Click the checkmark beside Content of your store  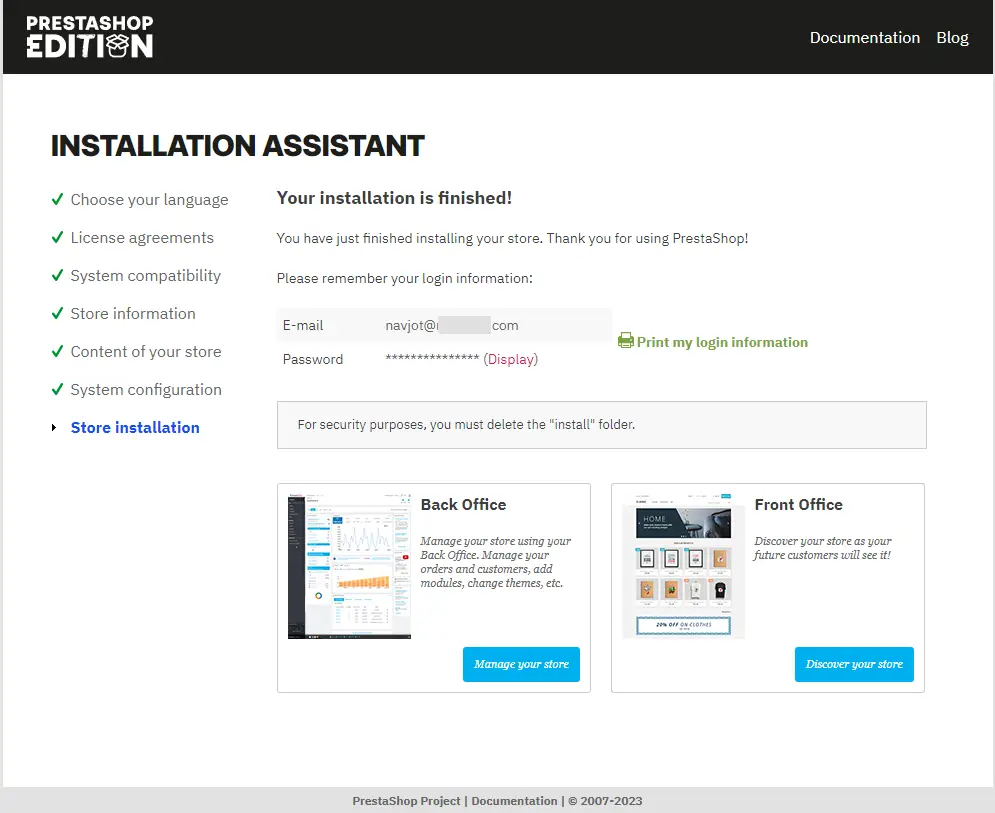(x=57, y=351)
